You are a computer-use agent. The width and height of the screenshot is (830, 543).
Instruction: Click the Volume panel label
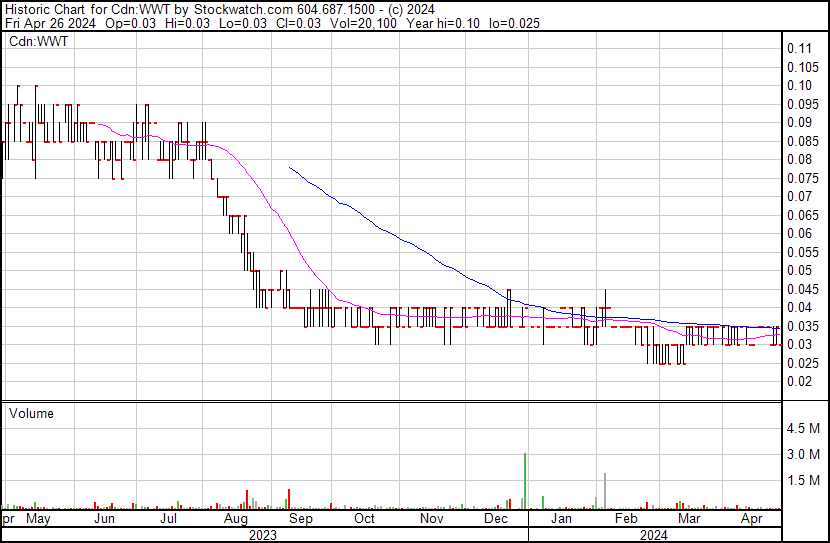click(31, 413)
